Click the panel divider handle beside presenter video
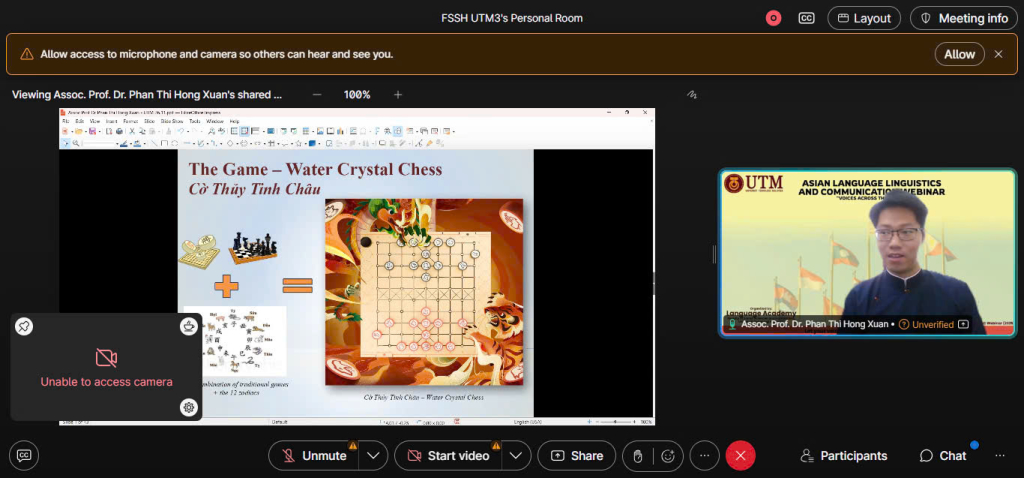 [714, 254]
